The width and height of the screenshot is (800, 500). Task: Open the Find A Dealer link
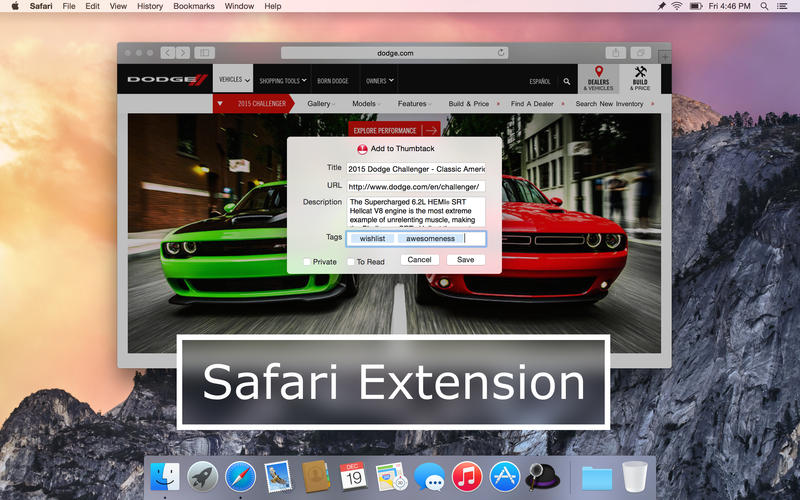coord(532,104)
